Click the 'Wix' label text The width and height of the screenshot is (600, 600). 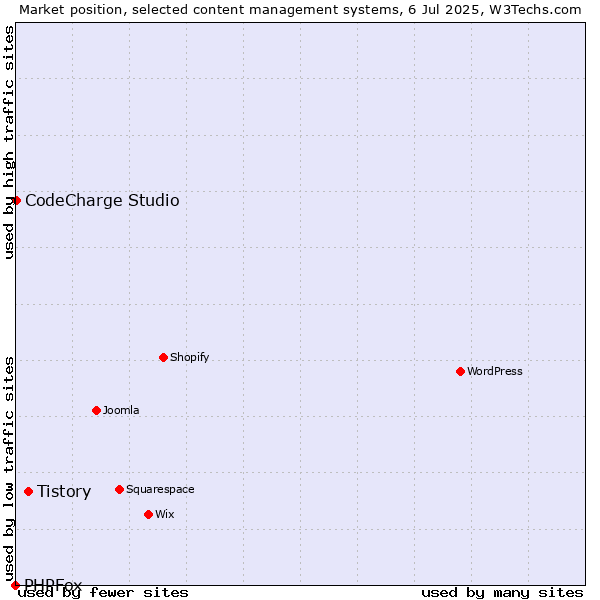tap(165, 514)
